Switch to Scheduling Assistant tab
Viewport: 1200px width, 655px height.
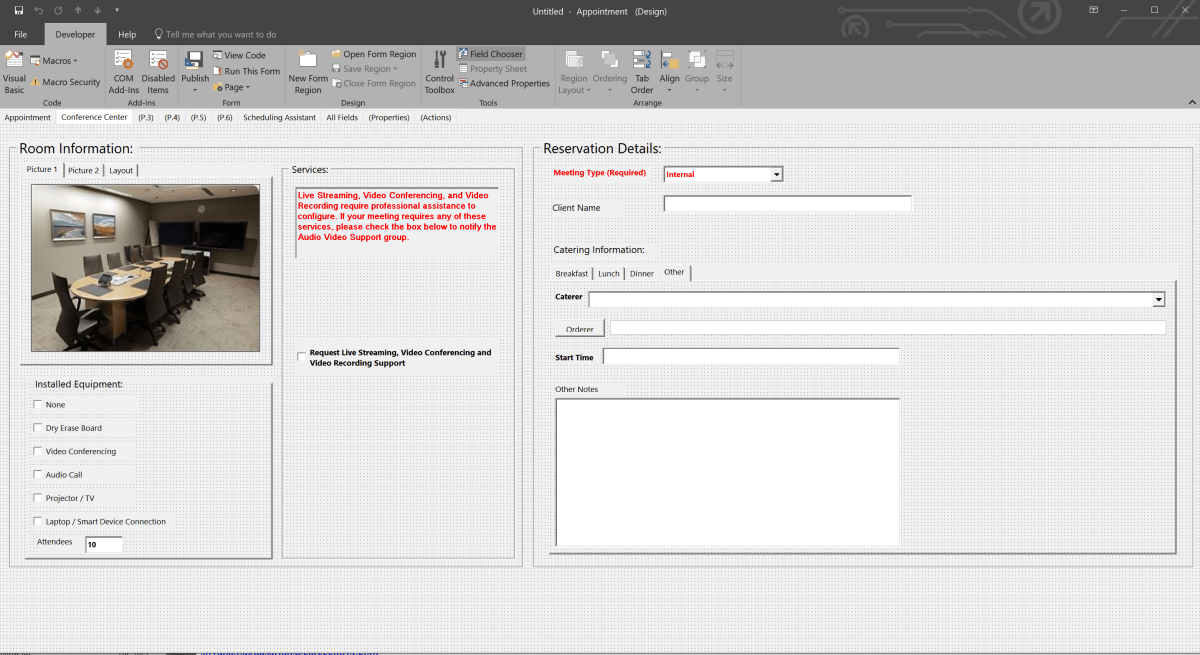279,118
